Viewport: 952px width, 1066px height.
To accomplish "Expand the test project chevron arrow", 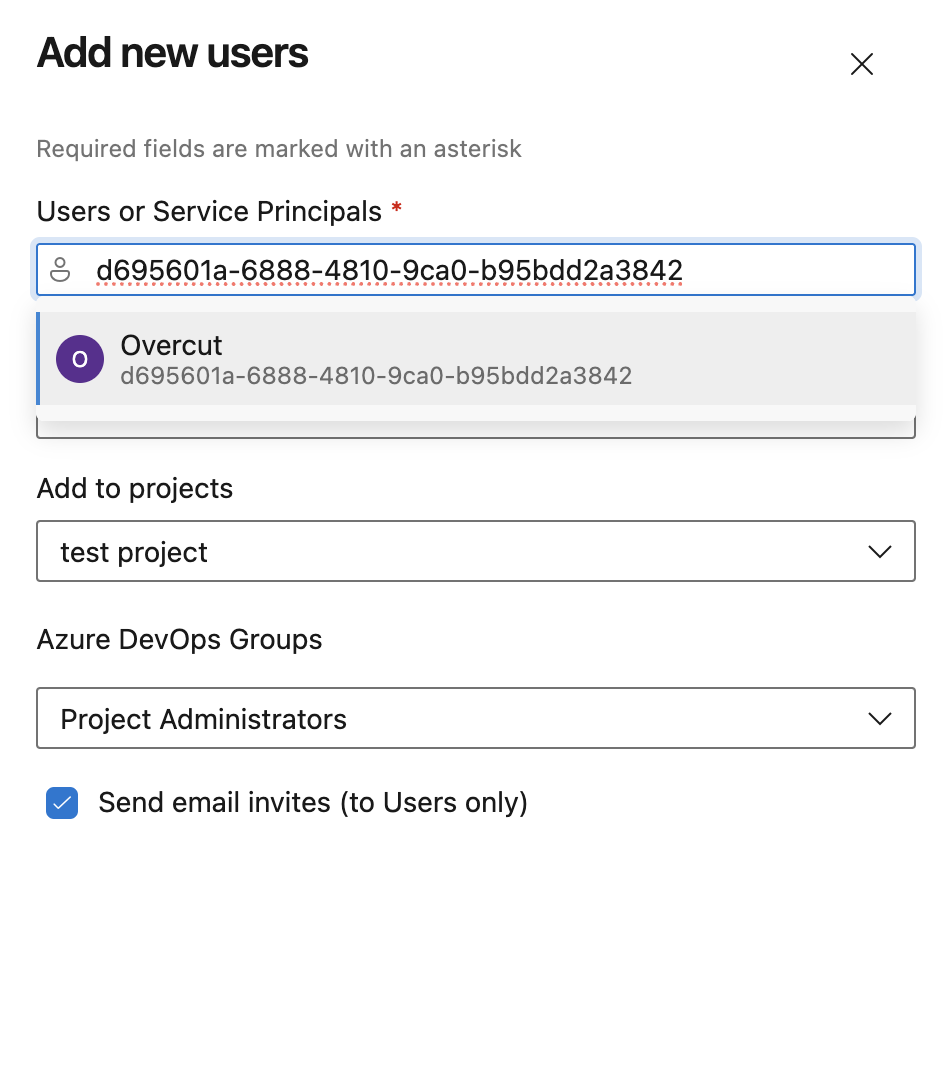I will (x=880, y=551).
